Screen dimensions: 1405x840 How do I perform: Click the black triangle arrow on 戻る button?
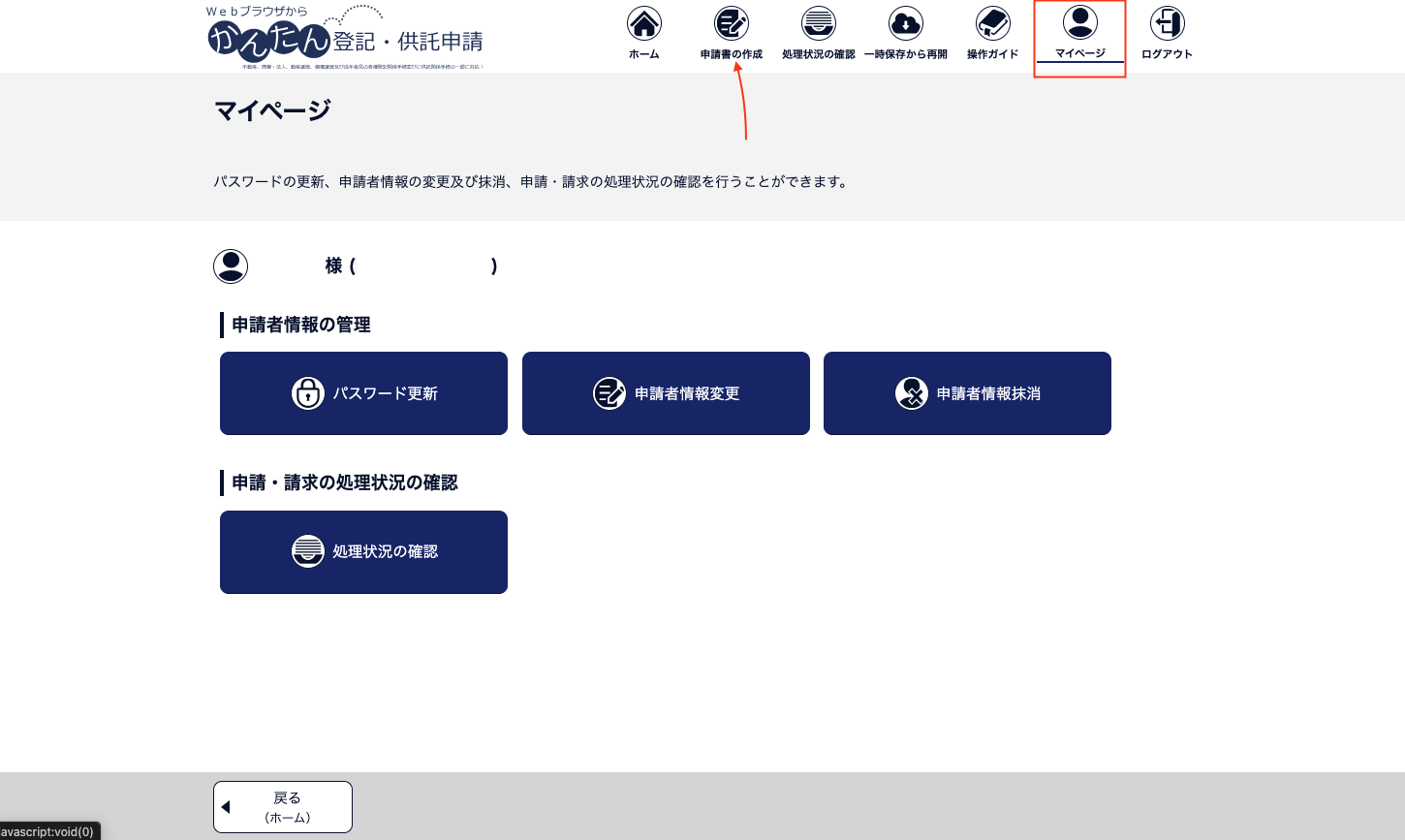tap(226, 807)
